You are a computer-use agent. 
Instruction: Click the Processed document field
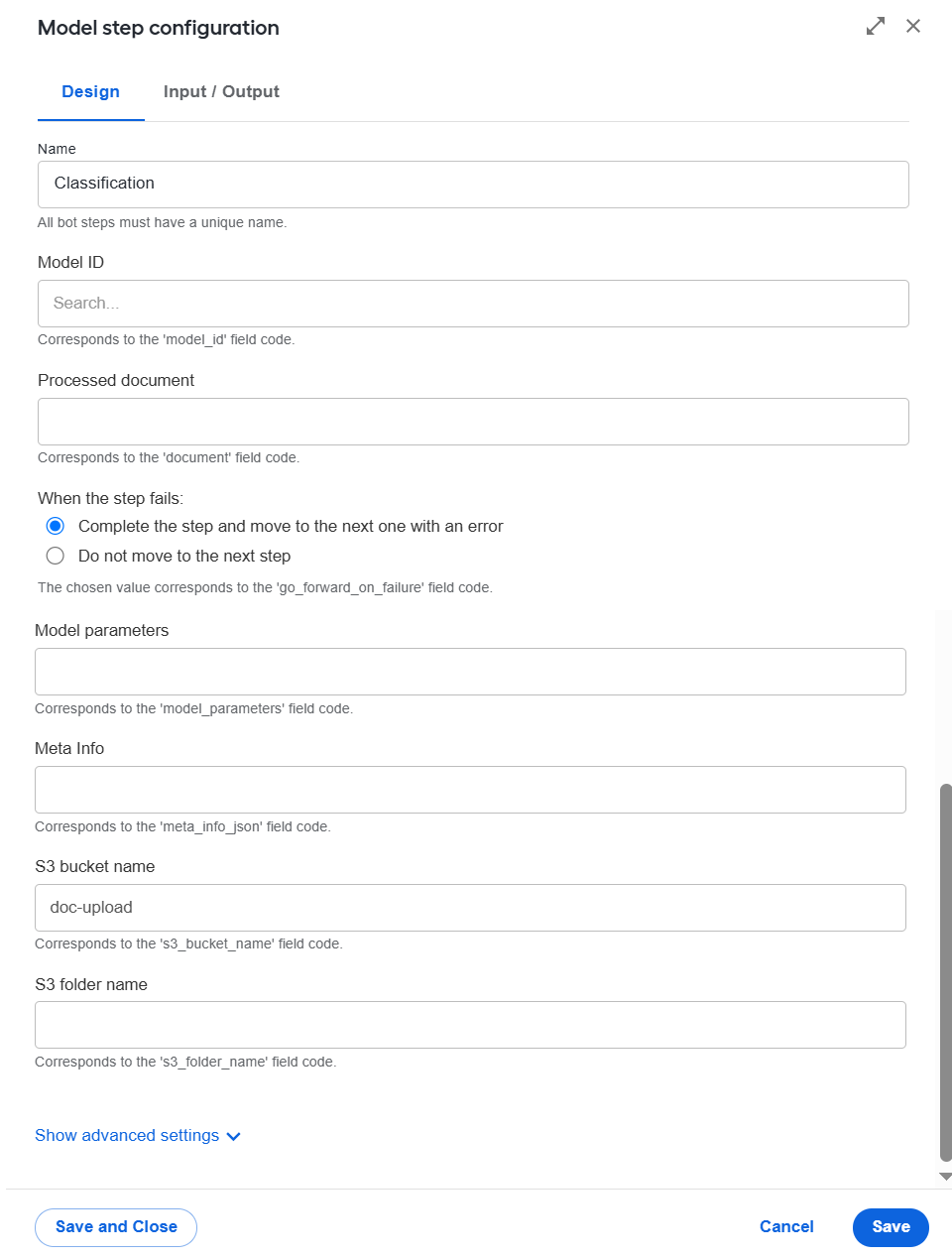(x=473, y=422)
